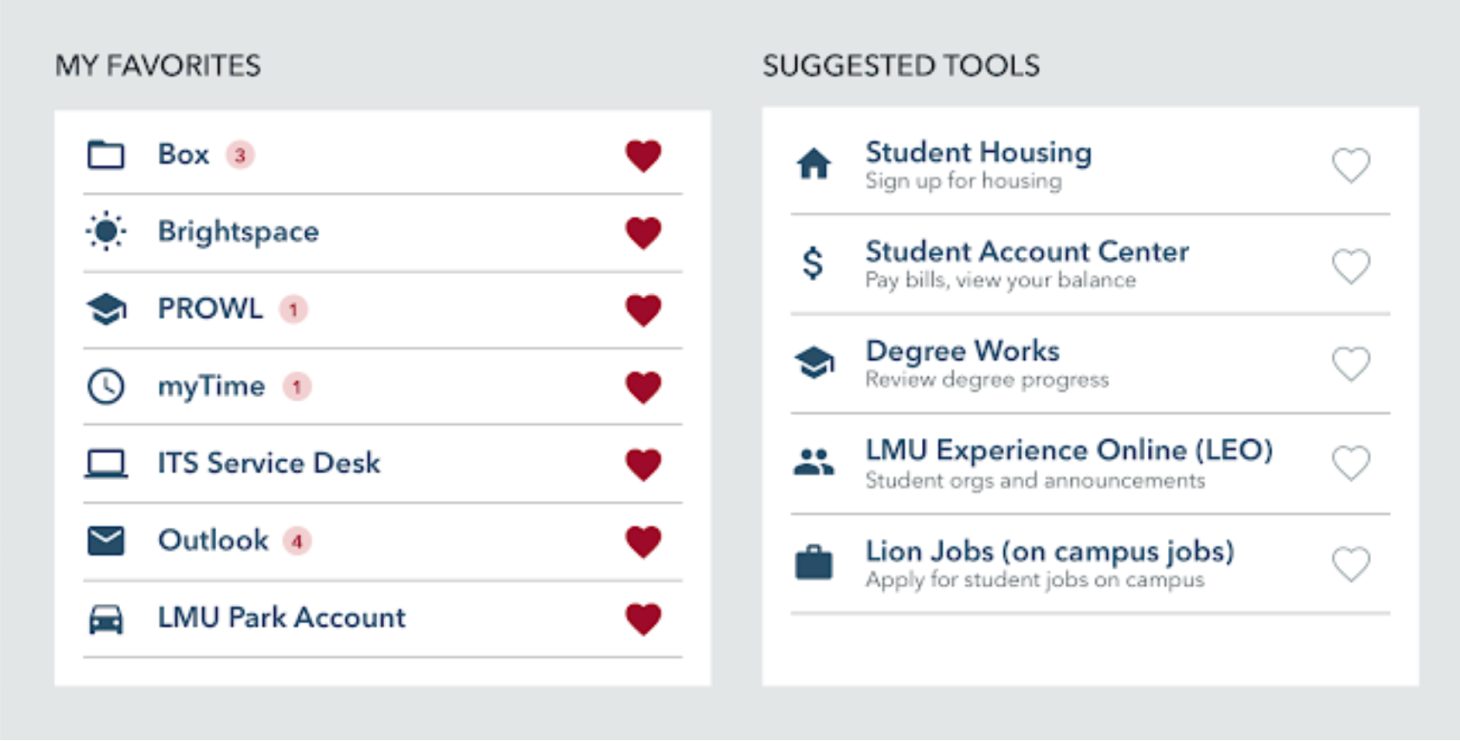Screen dimensions: 1460x741
Task: Favorite Student Housing with heart outline
Action: point(1351,165)
